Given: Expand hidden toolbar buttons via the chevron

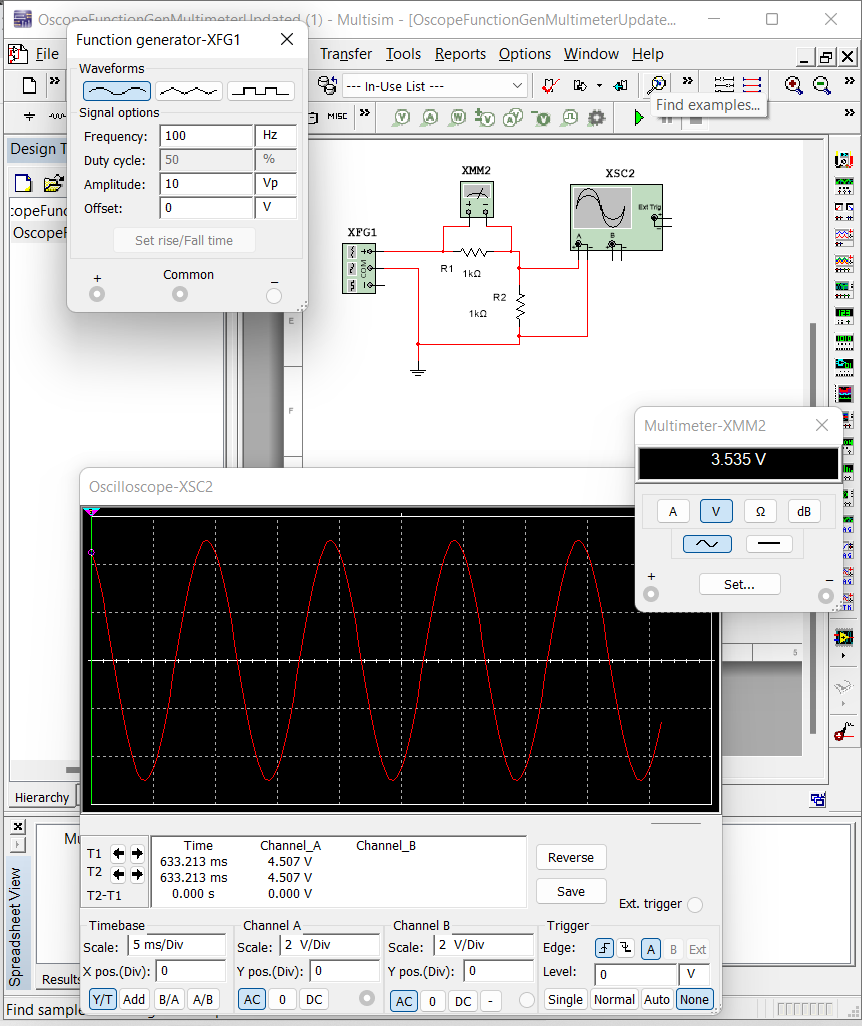Looking at the screenshot, I should coord(687,82).
